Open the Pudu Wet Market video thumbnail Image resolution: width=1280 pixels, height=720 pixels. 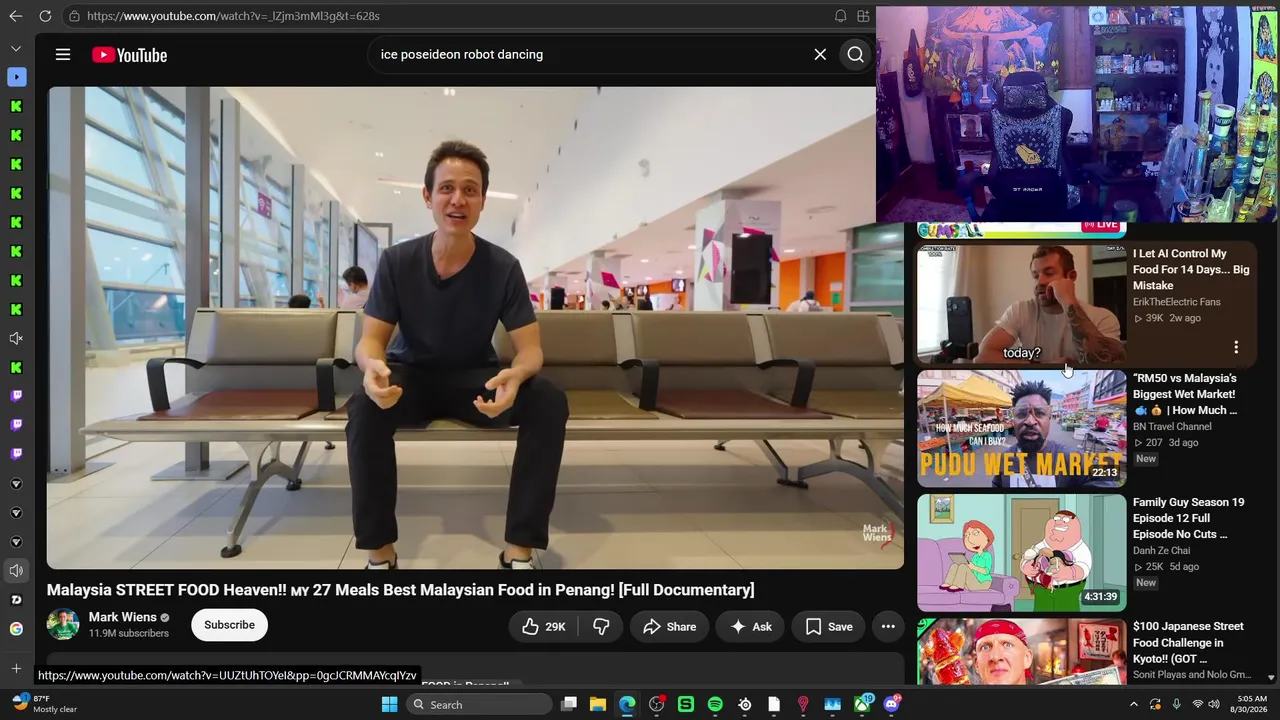tap(1021, 428)
